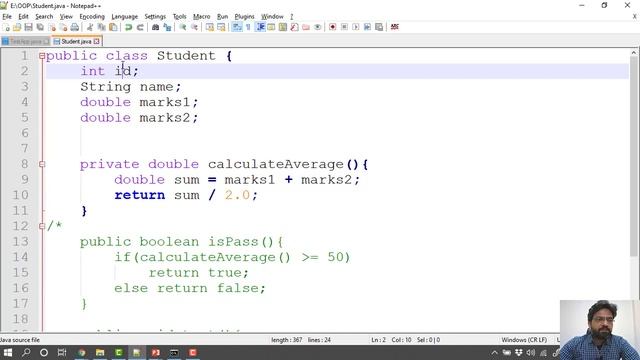Open the ? help menu
This screenshot has height=360, width=640.
(x=291, y=16)
